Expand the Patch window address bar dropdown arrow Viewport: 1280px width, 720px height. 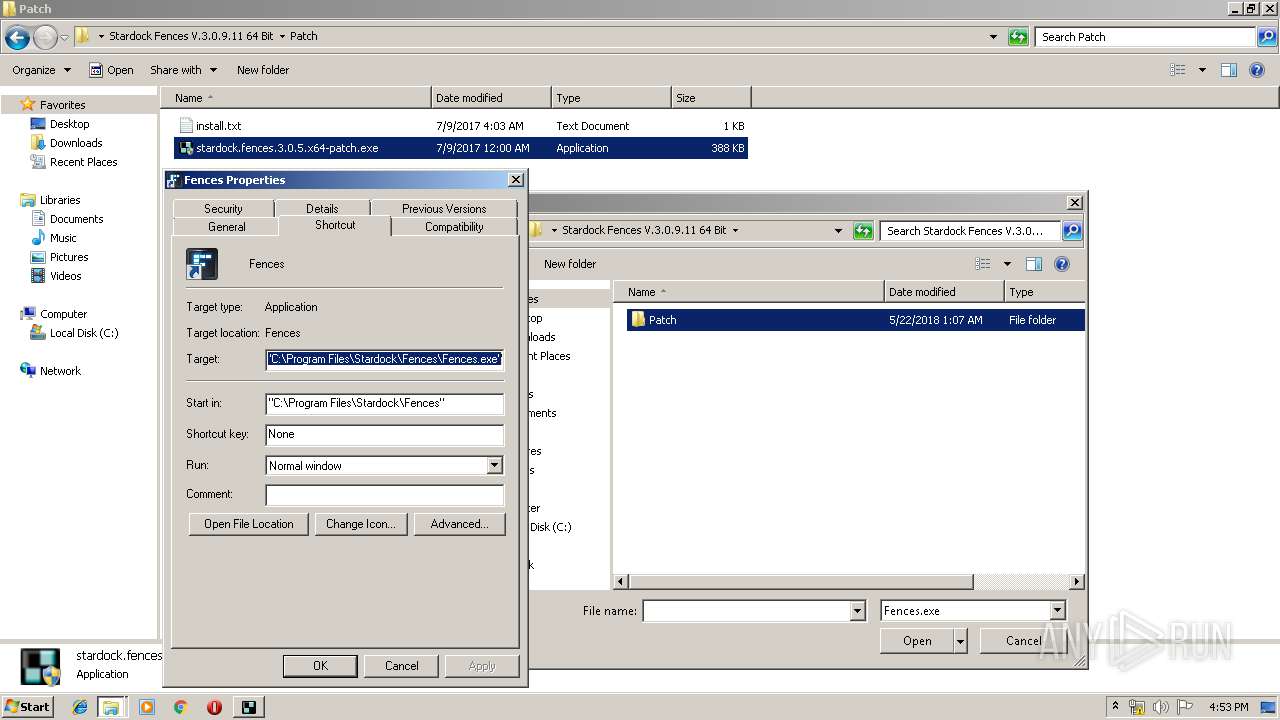coord(993,37)
